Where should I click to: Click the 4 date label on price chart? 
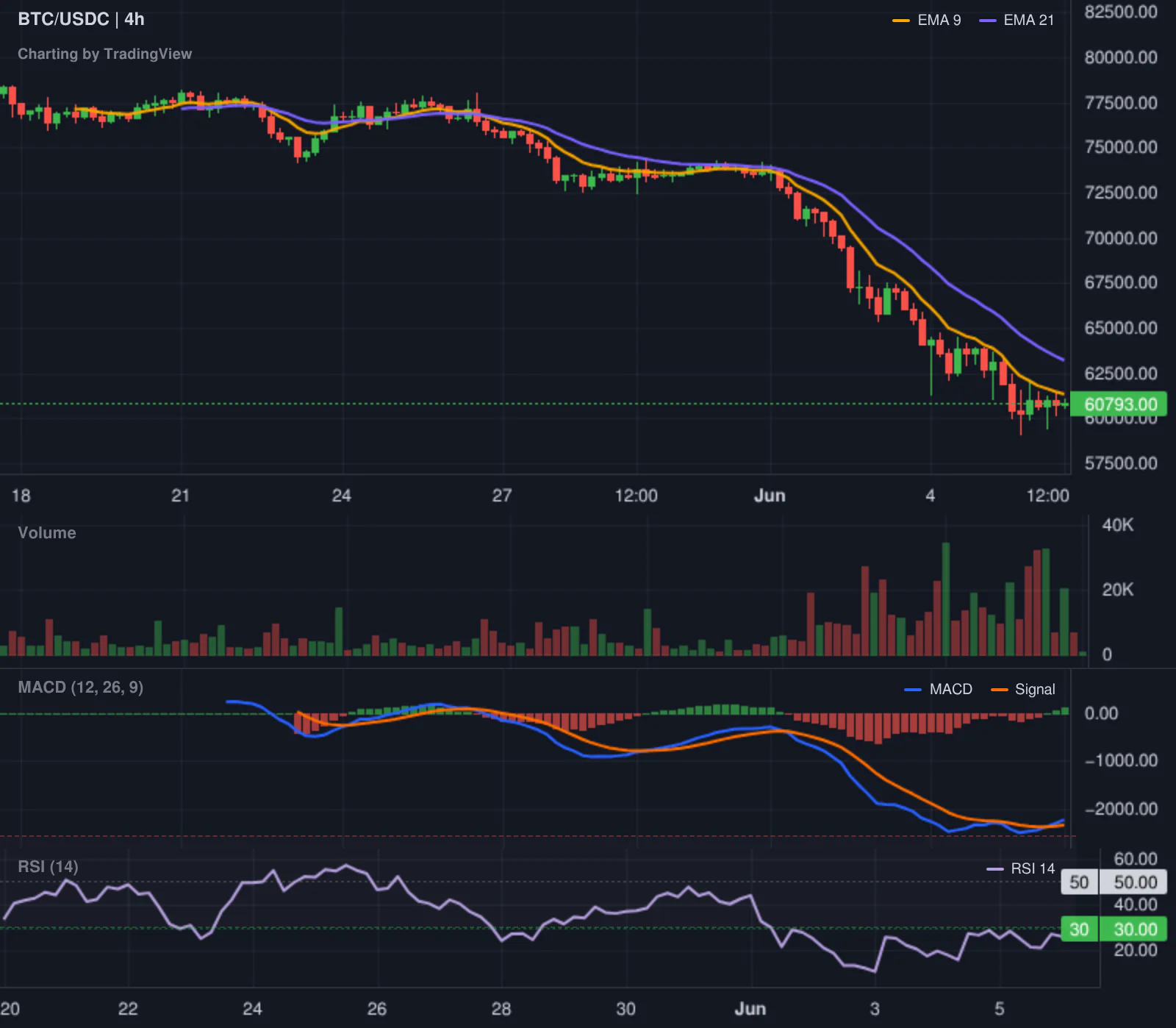(931, 496)
